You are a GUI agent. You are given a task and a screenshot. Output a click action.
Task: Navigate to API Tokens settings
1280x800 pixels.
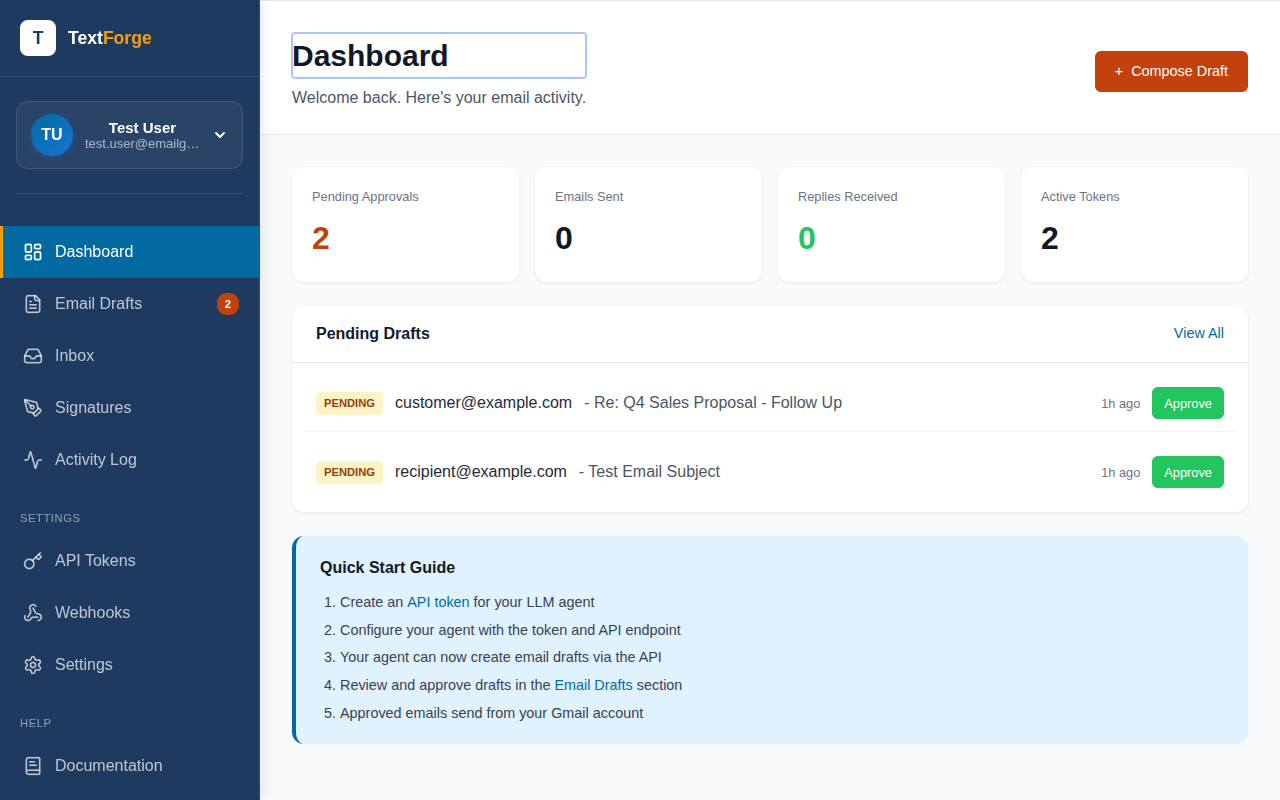130,561
